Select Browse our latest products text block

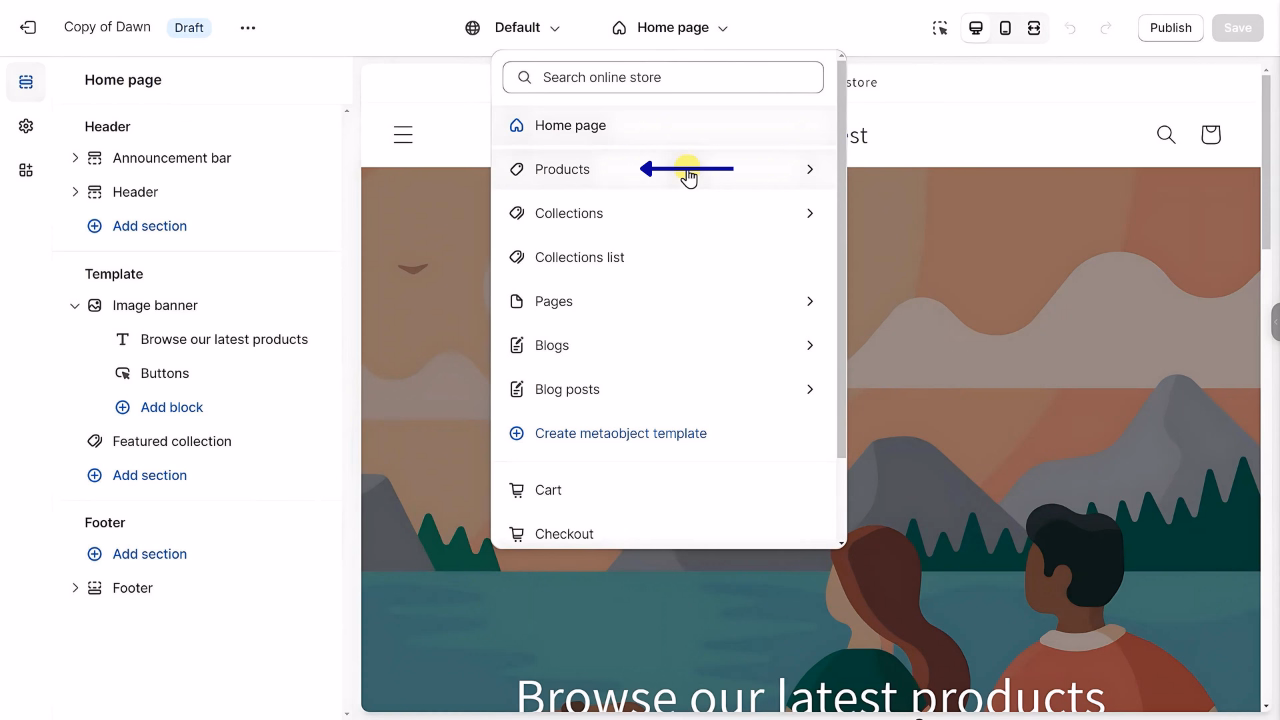pyautogui.click(x=224, y=340)
